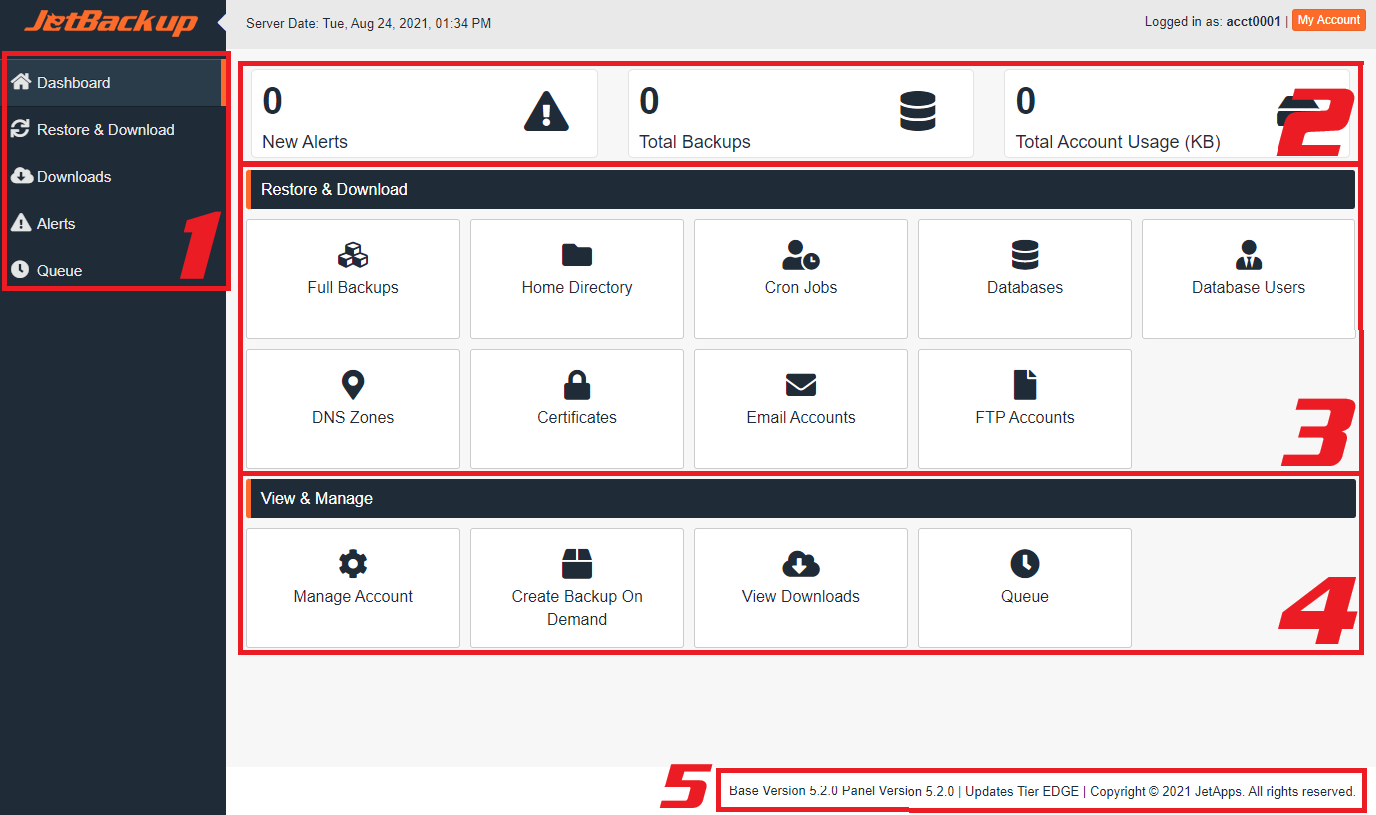The width and height of the screenshot is (1376, 815).
Task: Select the Manage Account gear icon
Action: pos(352,564)
